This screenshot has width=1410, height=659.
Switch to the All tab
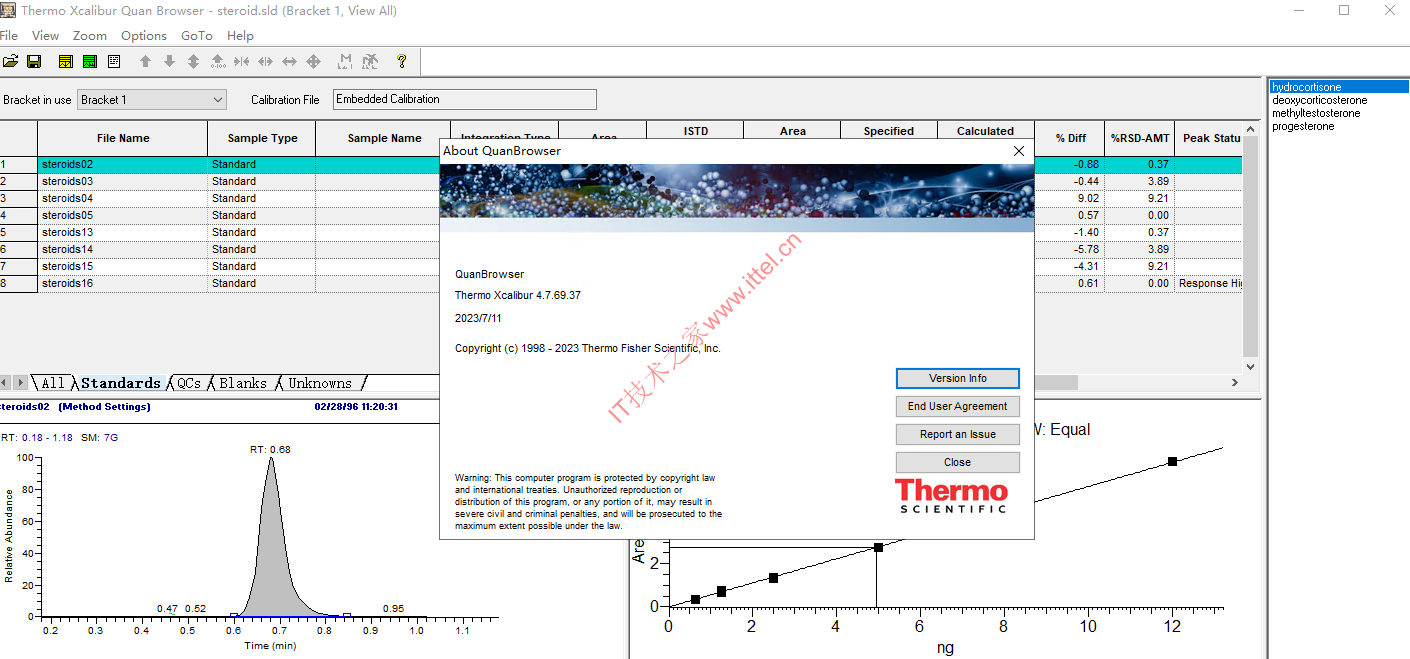tap(52, 383)
